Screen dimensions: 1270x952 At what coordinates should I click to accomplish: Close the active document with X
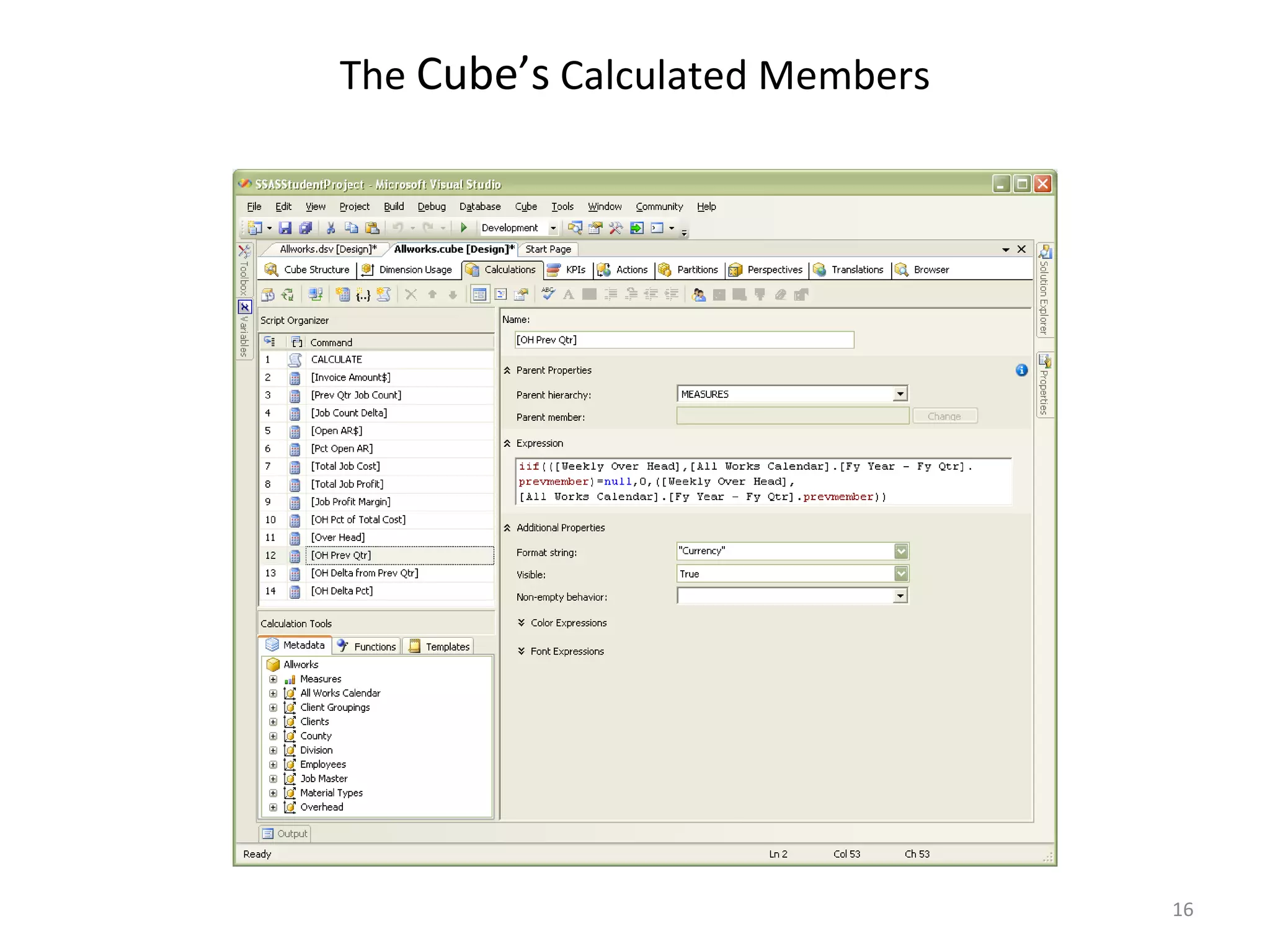1022,249
